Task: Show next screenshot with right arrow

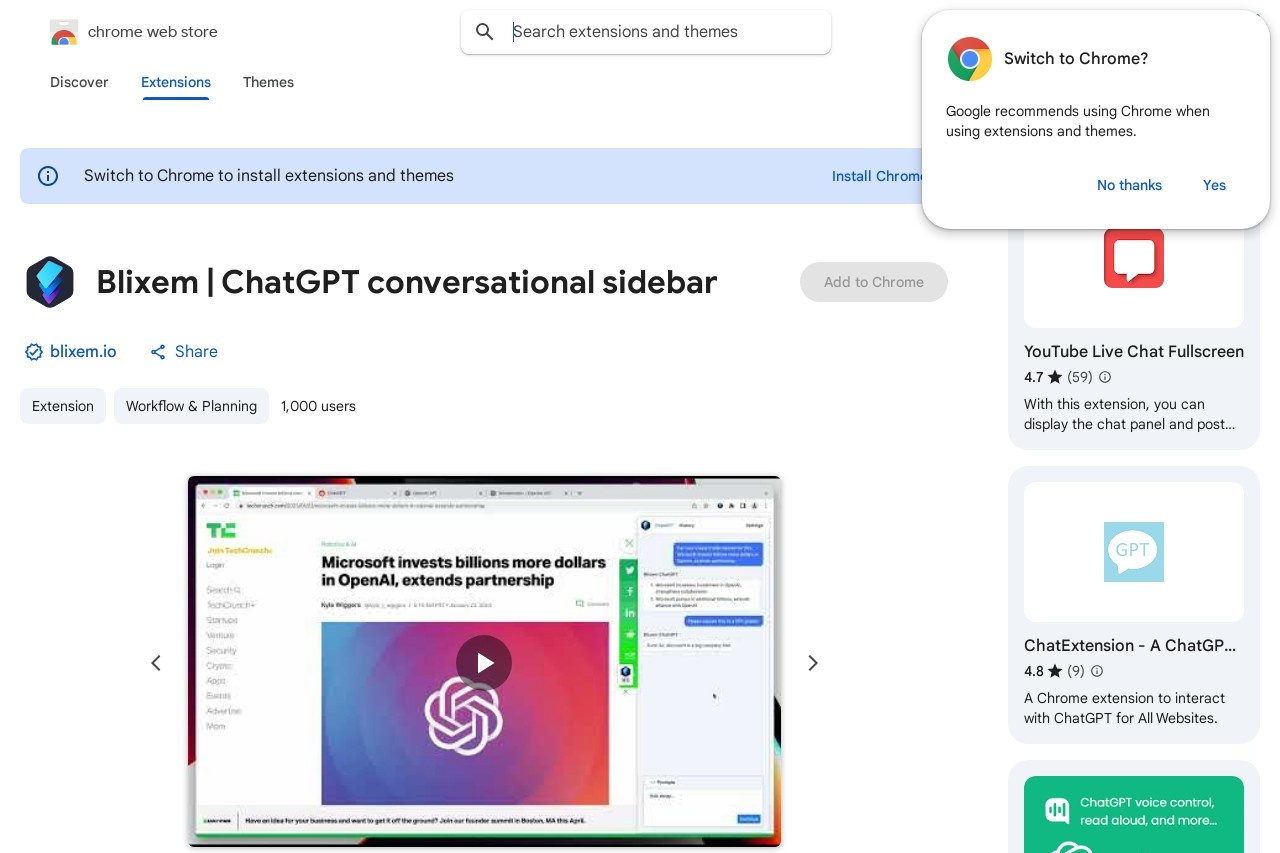Action: 813,663
